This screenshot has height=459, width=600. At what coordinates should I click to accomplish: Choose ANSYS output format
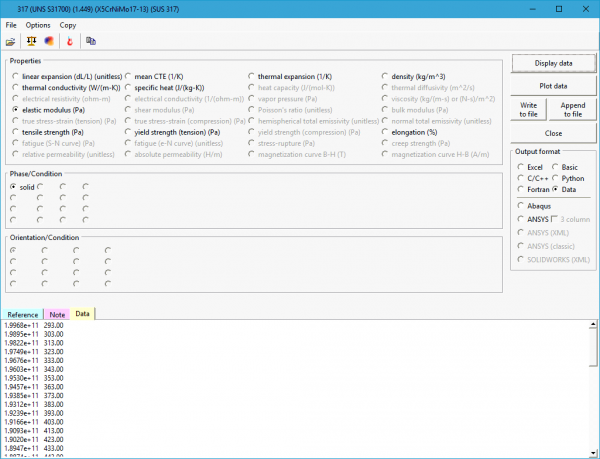point(533,219)
